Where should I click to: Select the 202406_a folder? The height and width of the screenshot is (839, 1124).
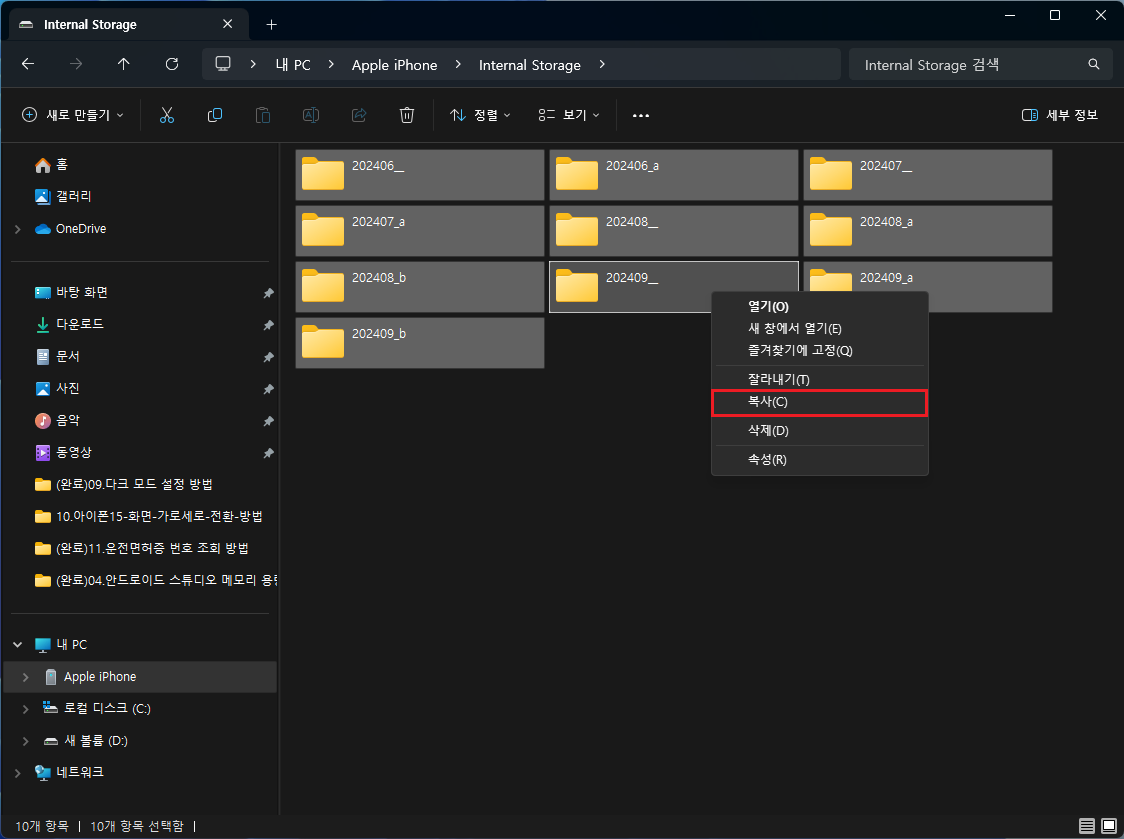[674, 175]
